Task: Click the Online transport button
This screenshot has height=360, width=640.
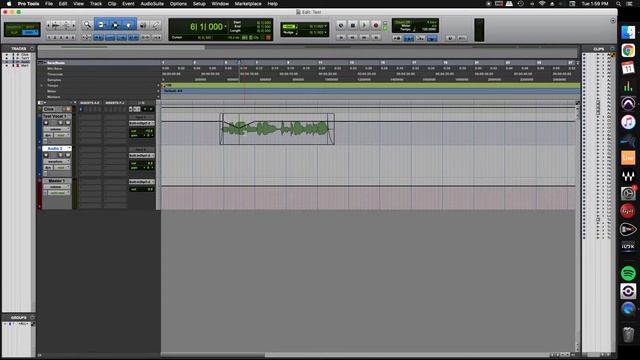Action: 341,25
